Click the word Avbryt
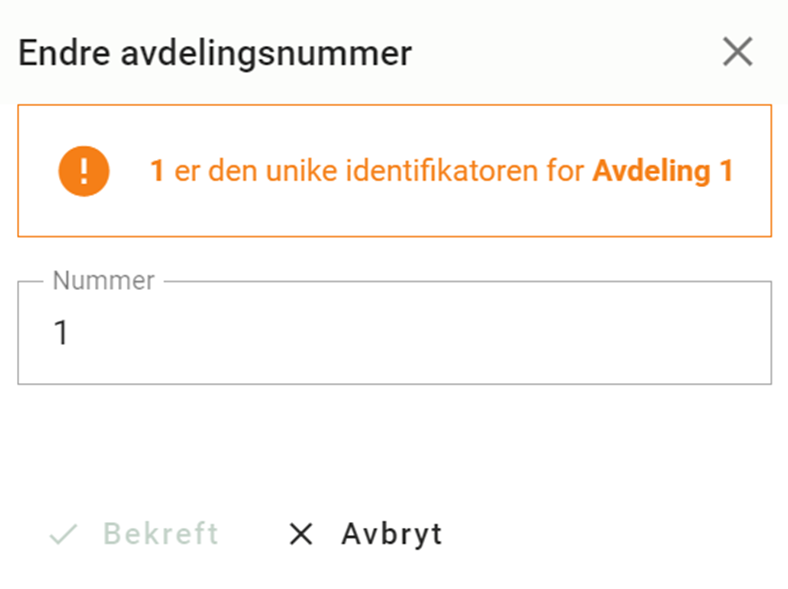This screenshot has height=589, width=788. (392, 534)
